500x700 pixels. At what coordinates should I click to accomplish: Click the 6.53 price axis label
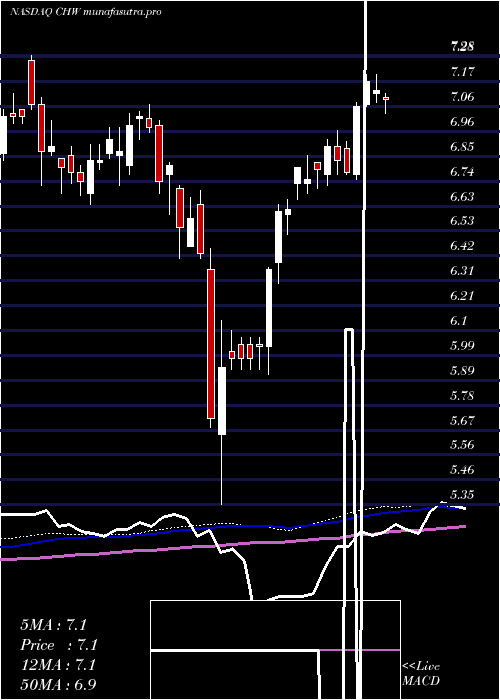tap(462, 221)
